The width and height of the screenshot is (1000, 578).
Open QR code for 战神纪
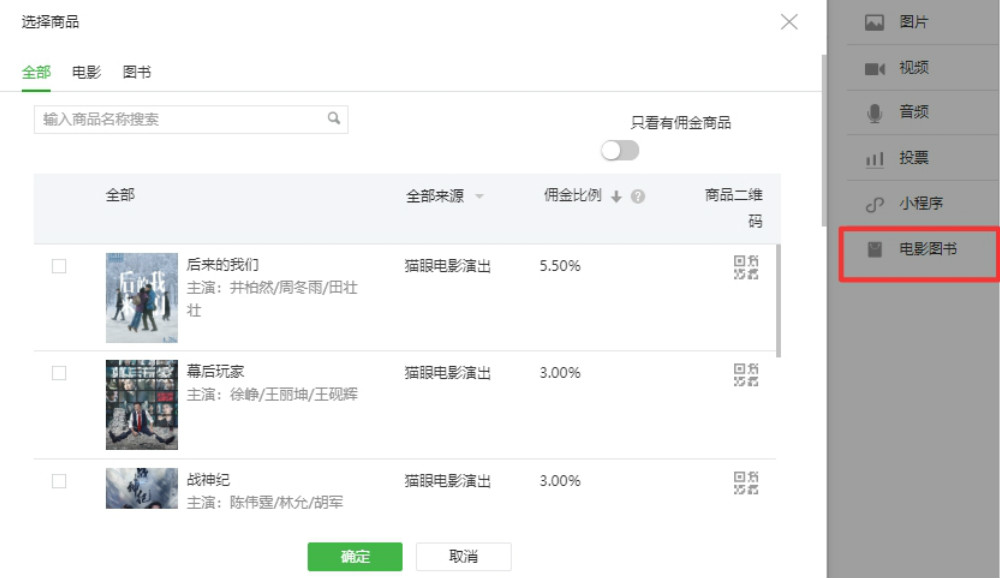point(746,482)
